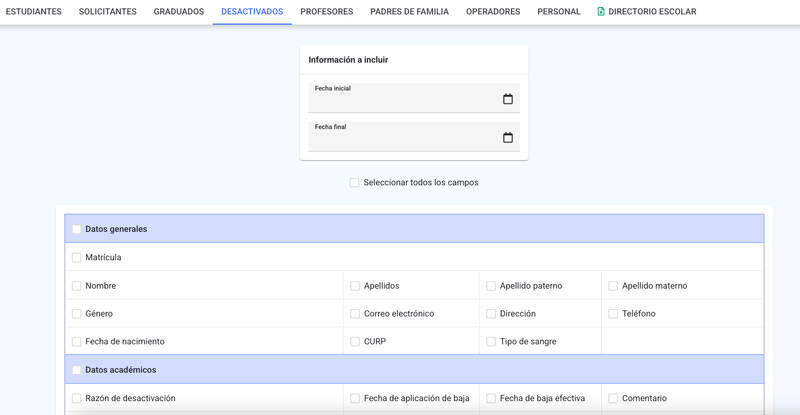Image resolution: width=800 pixels, height=415 pixels.
Task: Open the Profesores tab
Action: click(x=327, y=11)
